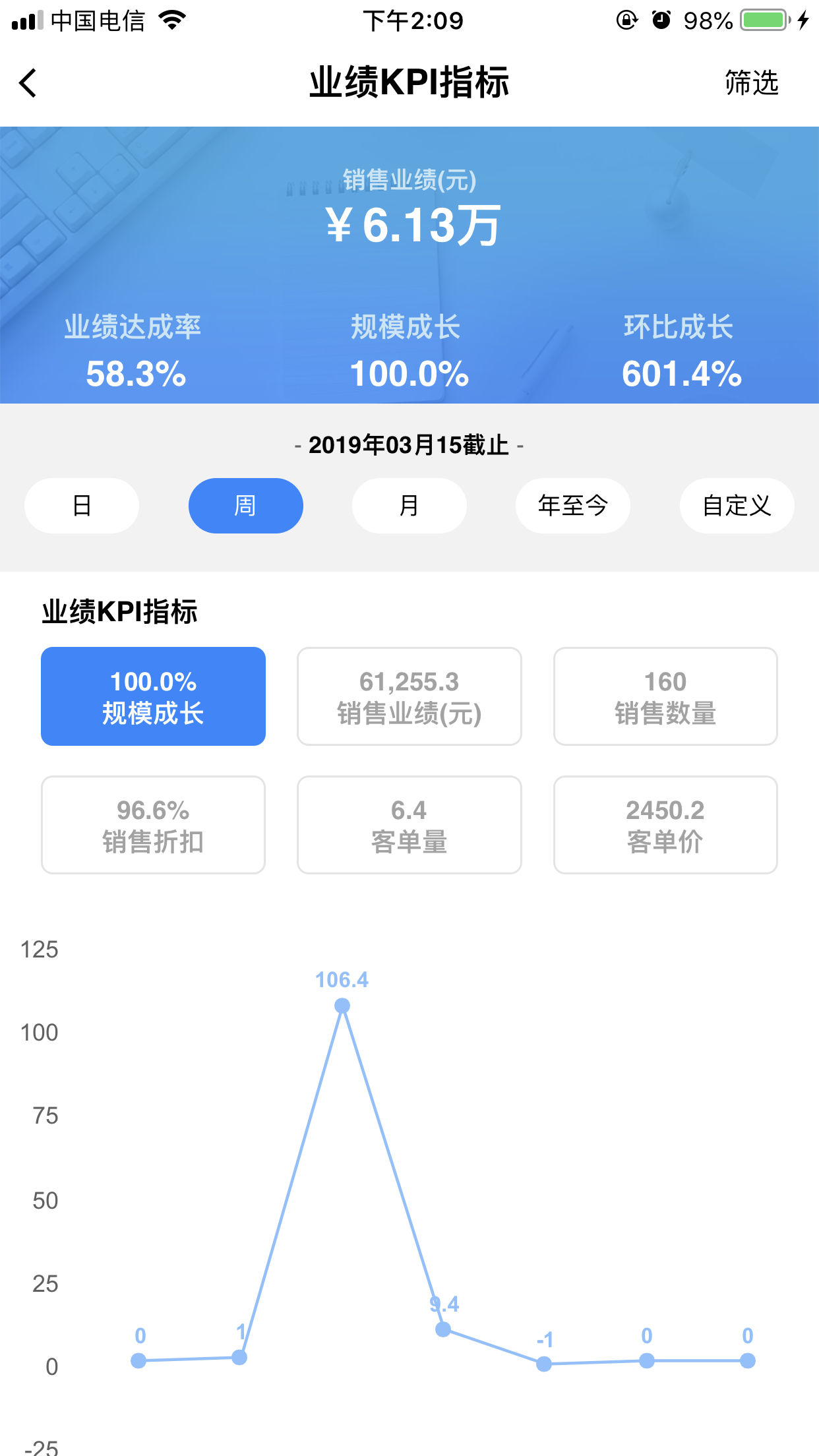Tap the 106.4 peak chart point

pos(342,1006)
